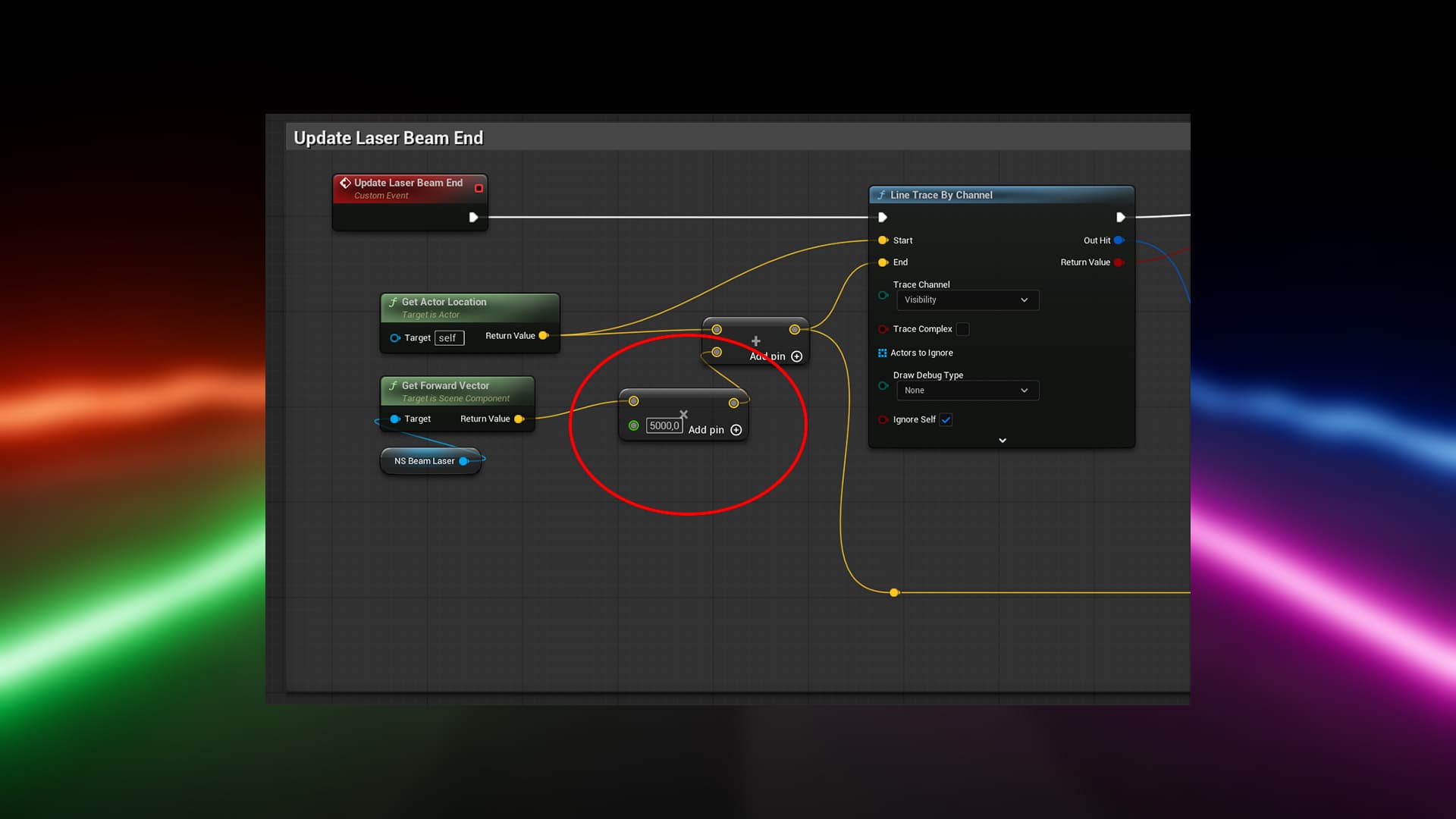
Task: Click the Trace Channel input pin
Action: click(x=883, y=295)
